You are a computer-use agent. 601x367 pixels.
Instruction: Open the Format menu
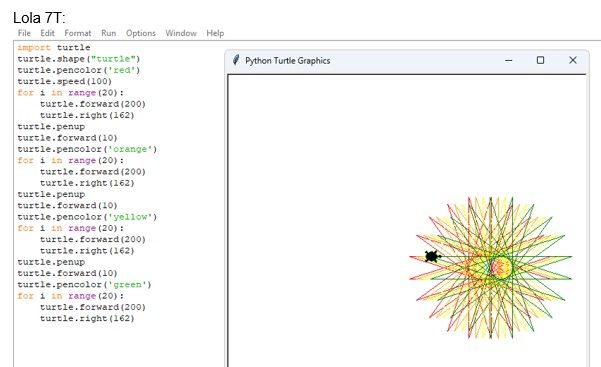tap(78, 33)
